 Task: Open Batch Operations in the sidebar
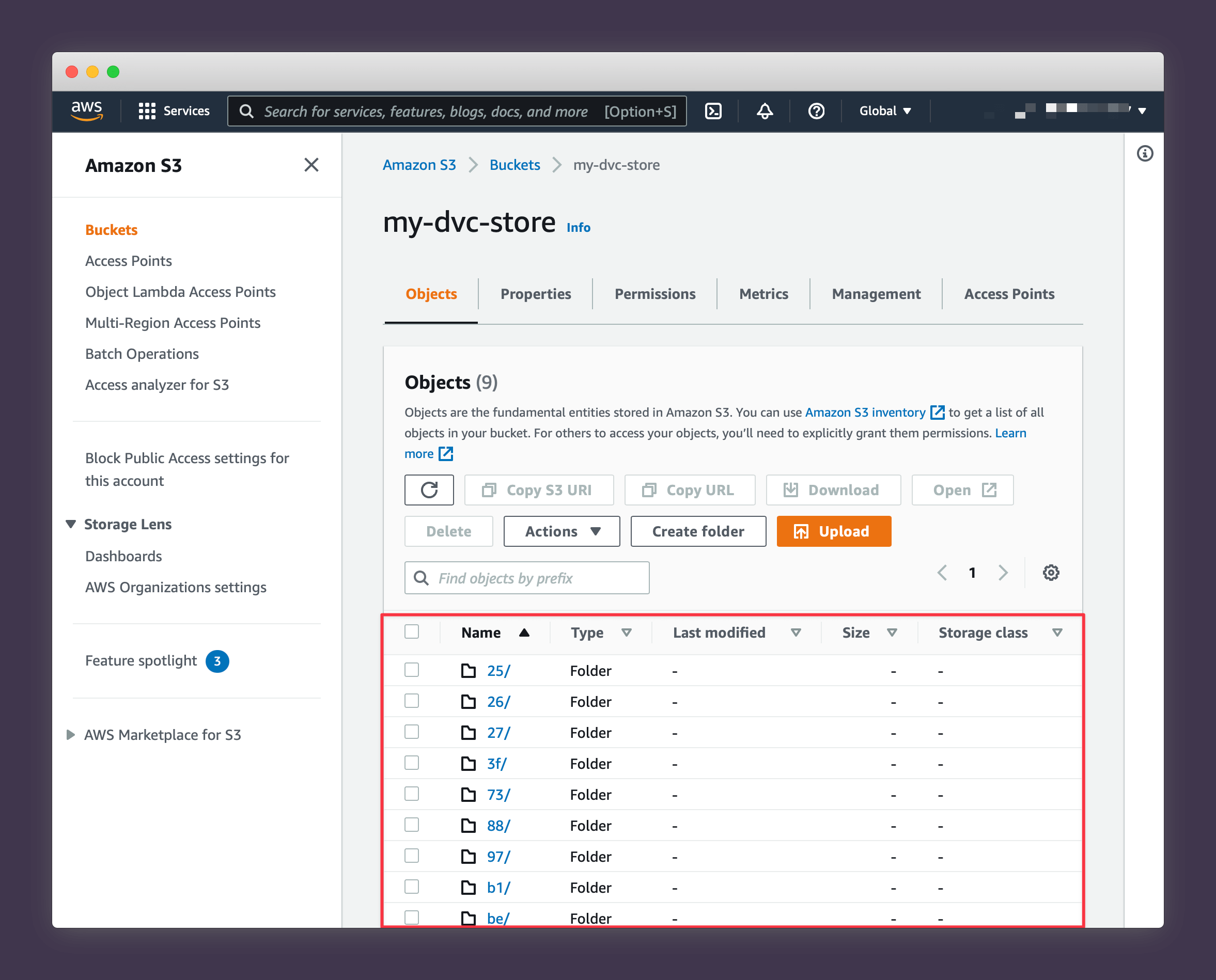tap(142, 354)
